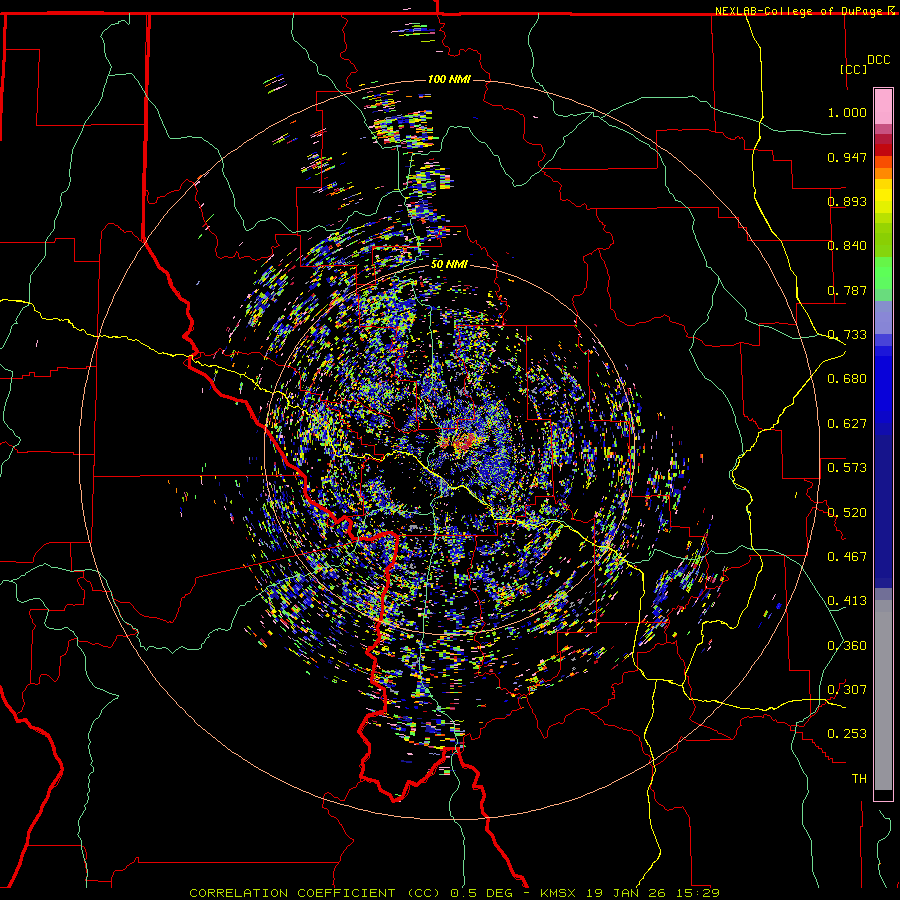
Task: Click the NEXLAB-College of DuPage credit
Action: click(x=799, y=11)
